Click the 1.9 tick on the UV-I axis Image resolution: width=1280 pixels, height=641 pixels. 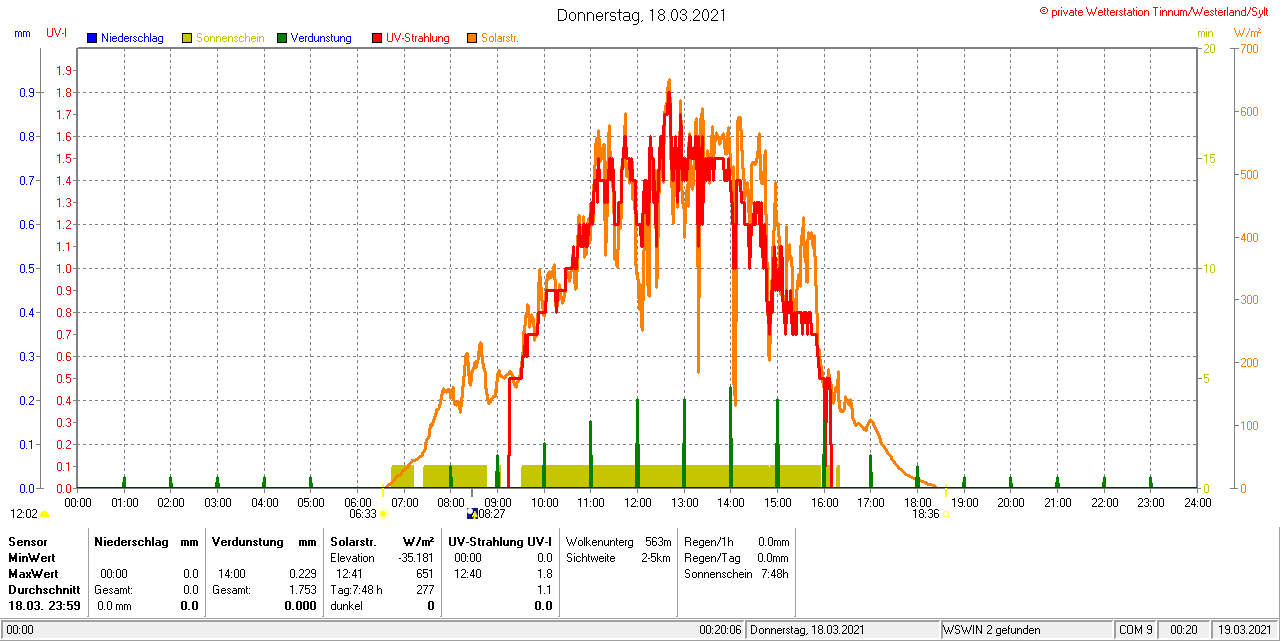64,70
